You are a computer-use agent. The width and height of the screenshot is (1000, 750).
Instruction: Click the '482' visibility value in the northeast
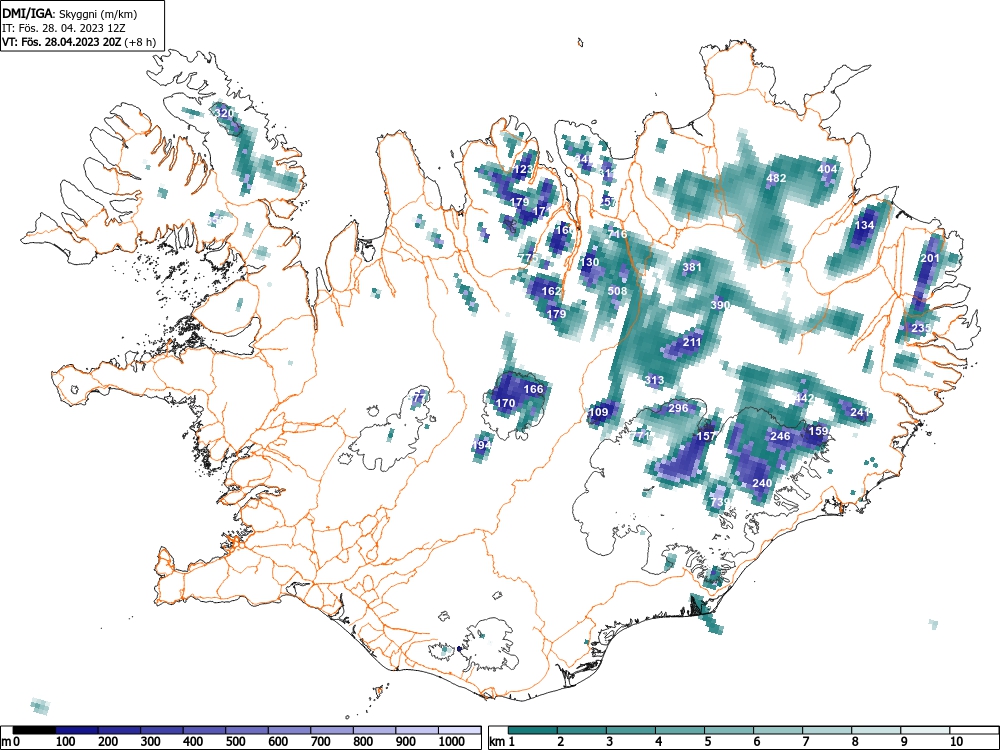click(x=776, y=178)
